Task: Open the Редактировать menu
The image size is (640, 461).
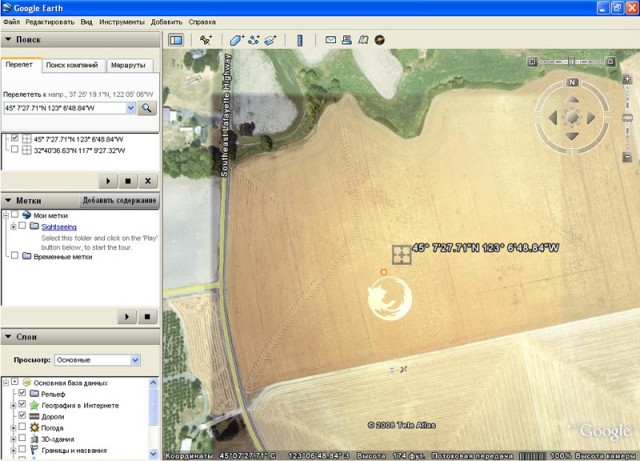Action: click(50, 22)
